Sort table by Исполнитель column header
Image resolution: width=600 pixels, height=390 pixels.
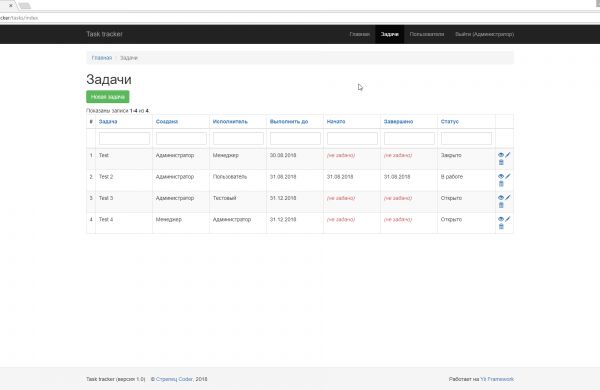tap(230, 122)
